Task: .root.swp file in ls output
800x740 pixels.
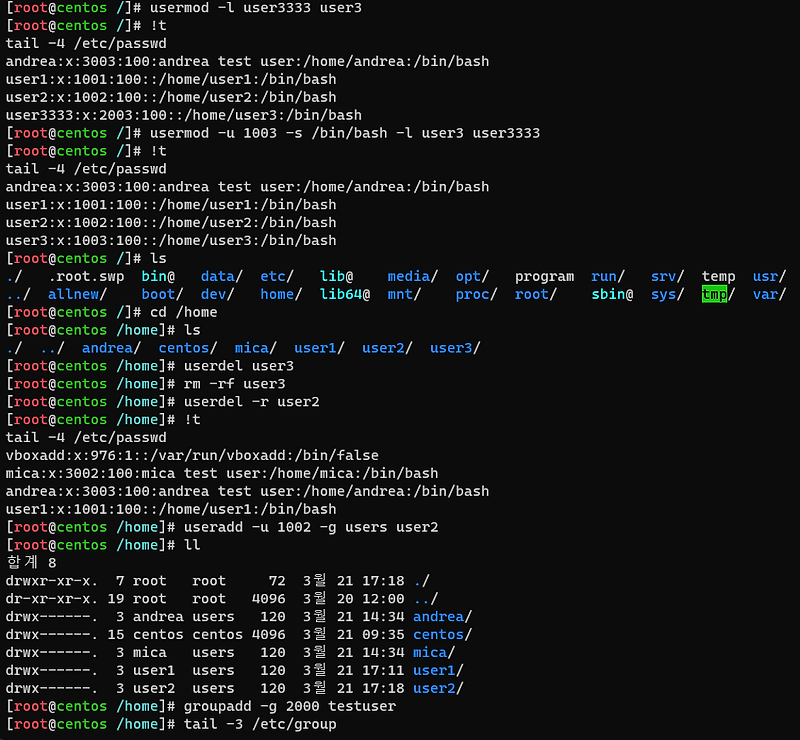Action: pos(86,276)
